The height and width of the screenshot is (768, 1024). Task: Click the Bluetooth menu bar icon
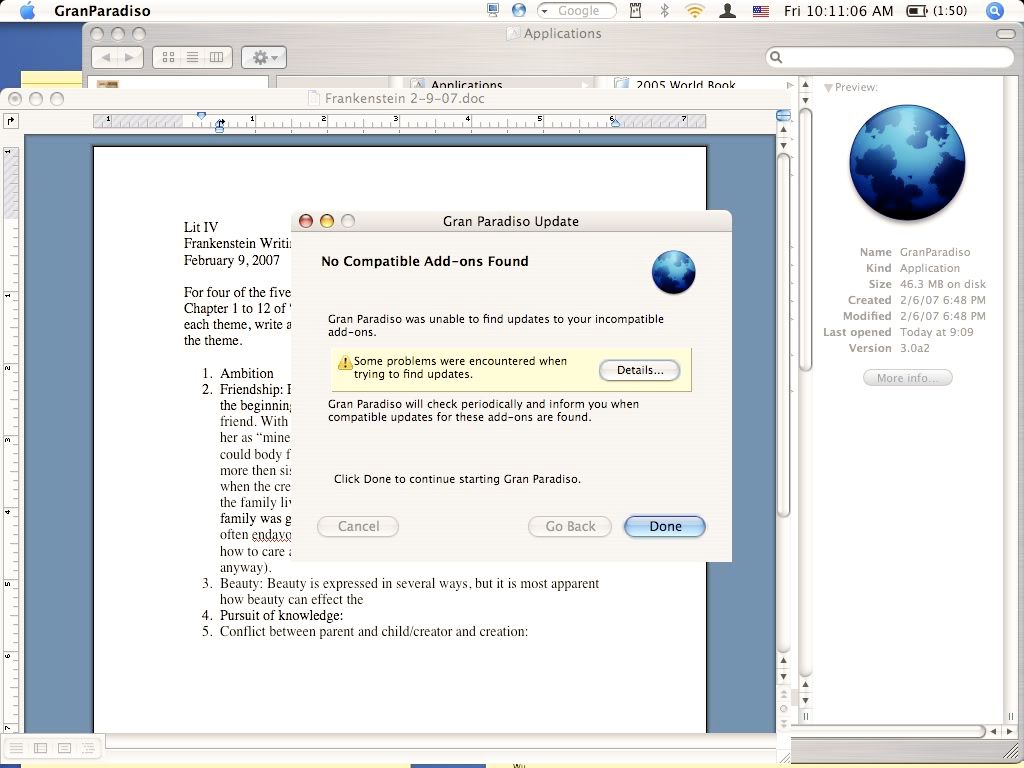pos(665,11)
